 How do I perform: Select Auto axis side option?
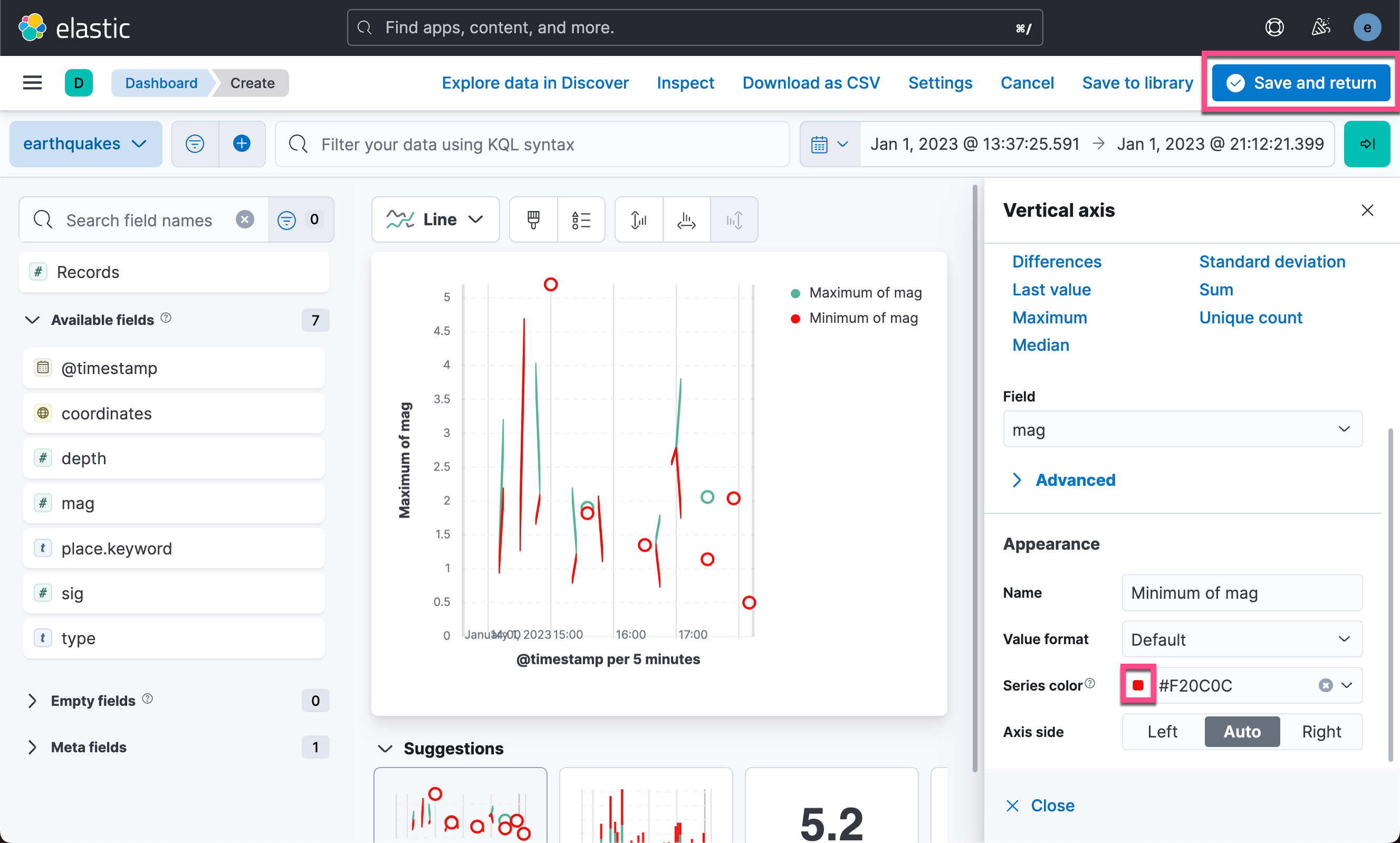click(x=1242, y=732)
